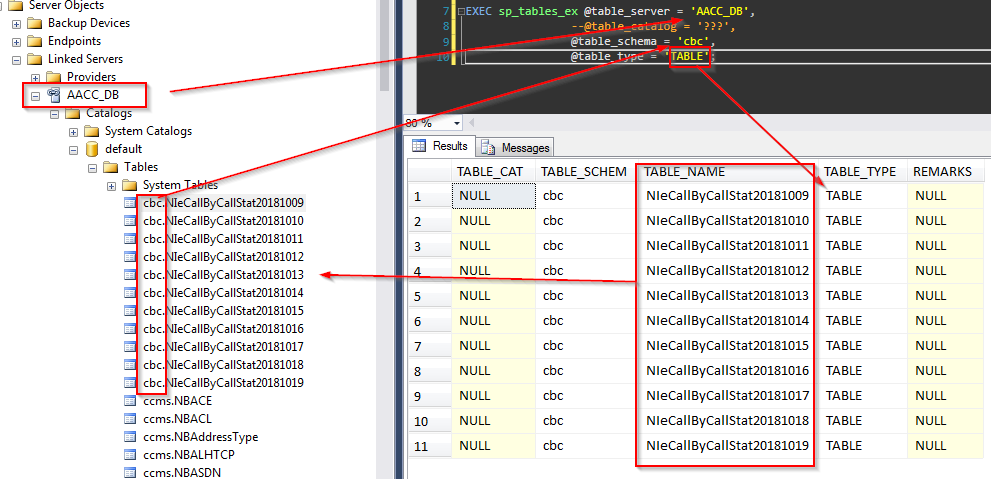Click the Catalogs folder icon
991x479 pixels.
pos(74,113)
